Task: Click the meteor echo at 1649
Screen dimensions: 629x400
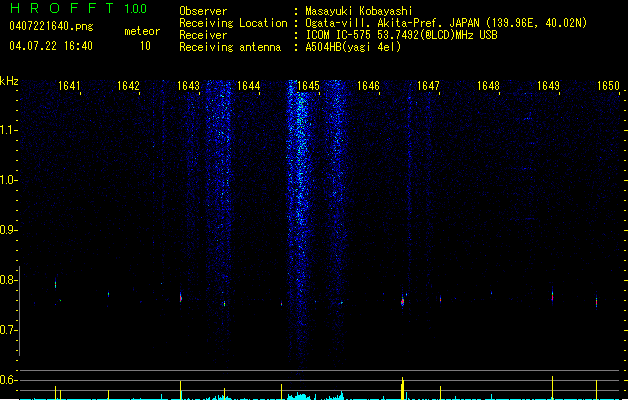Action: tap(552, 296)
